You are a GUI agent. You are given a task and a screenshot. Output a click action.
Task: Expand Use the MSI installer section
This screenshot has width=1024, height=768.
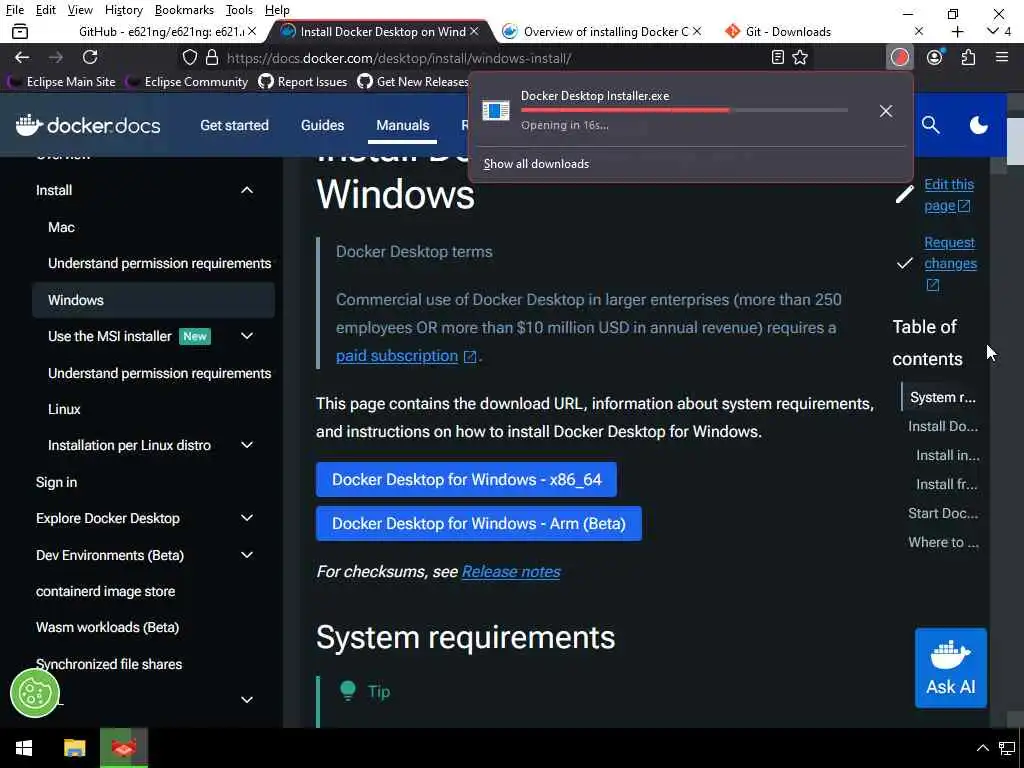[247, 336]
